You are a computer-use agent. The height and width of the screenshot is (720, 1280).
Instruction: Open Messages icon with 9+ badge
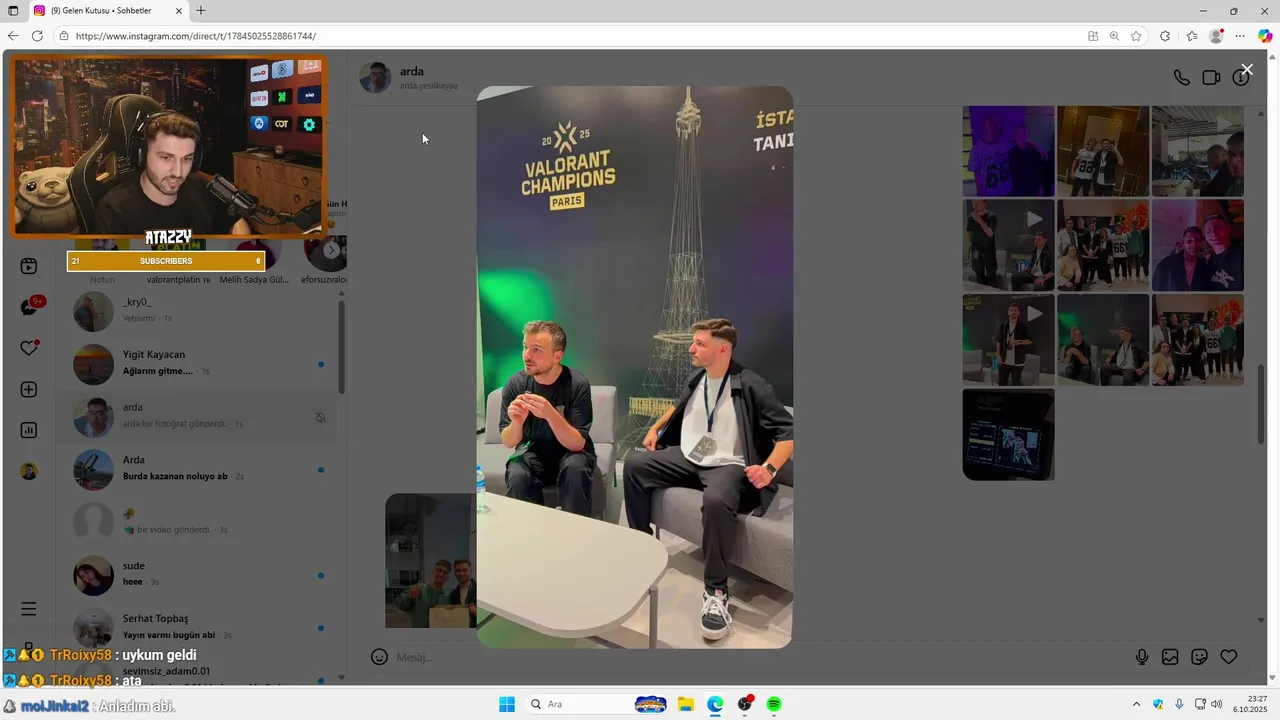pyautogui.click(x=30, y=307)
